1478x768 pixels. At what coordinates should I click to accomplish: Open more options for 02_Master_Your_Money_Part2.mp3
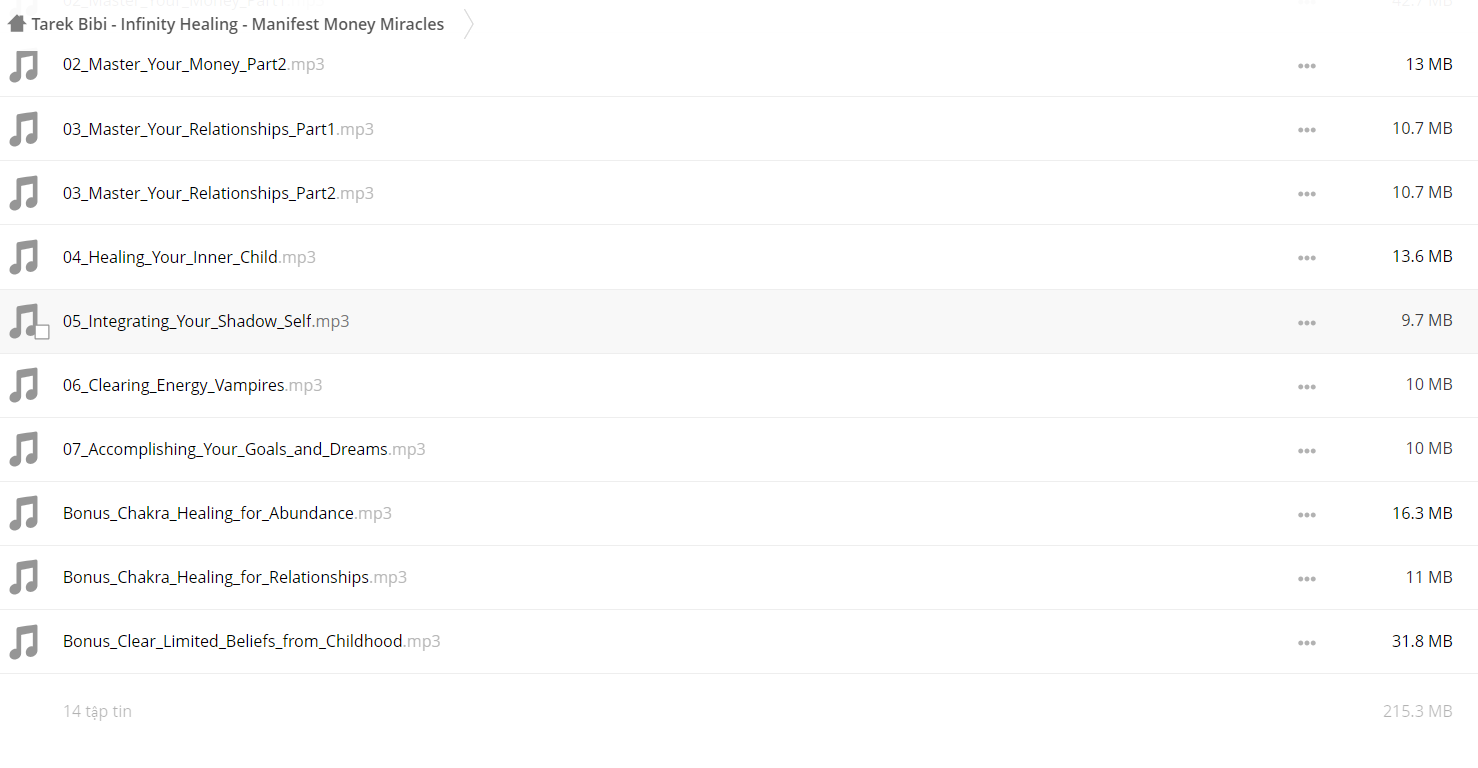[1307, 66]
